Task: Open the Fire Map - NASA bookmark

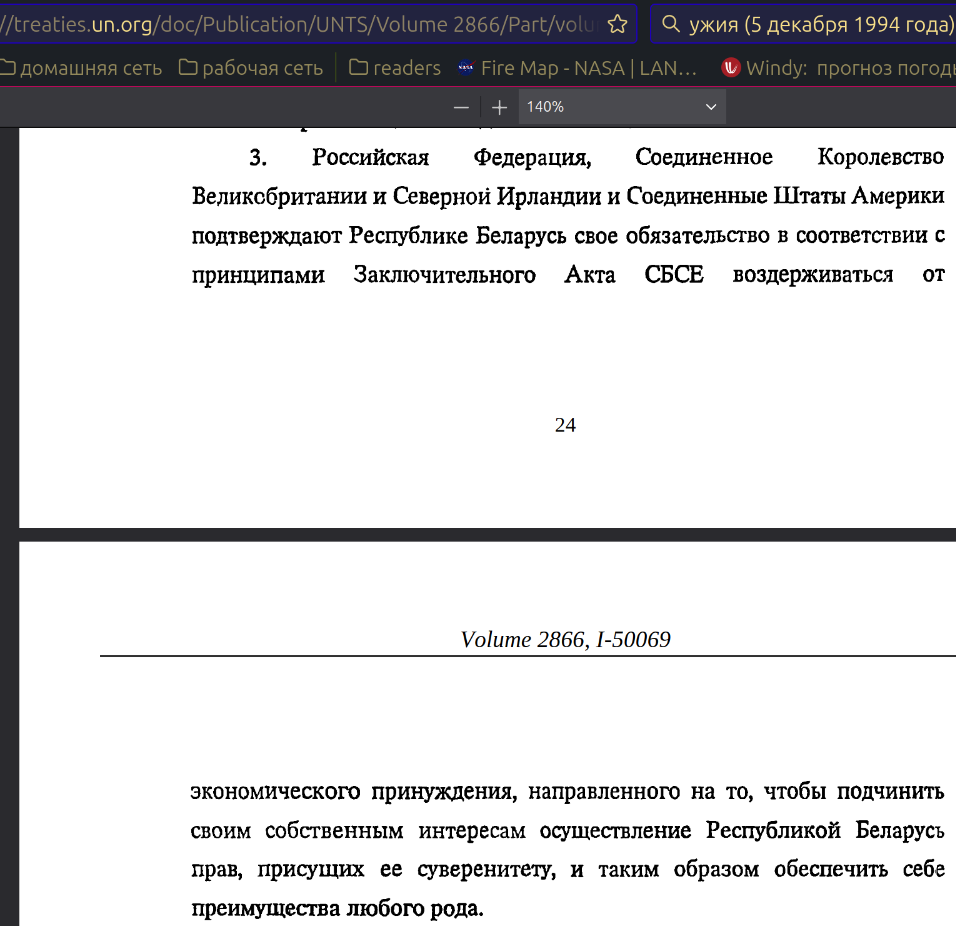Action: click(577, 68)
